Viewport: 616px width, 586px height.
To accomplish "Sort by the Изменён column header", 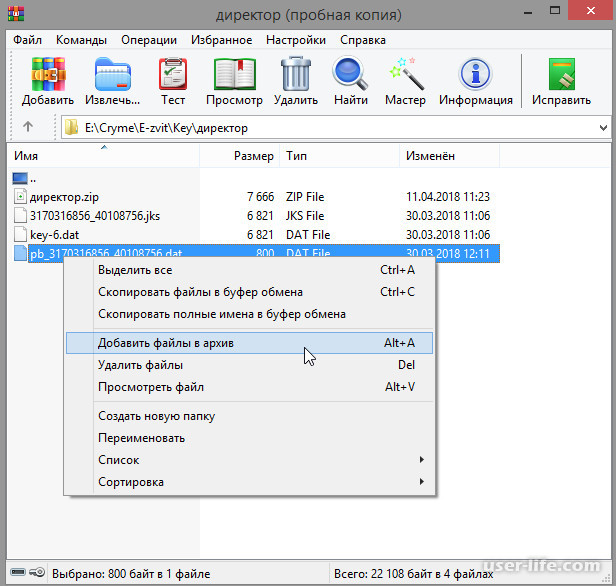I will pyautogui.click(x=449, y=156).
